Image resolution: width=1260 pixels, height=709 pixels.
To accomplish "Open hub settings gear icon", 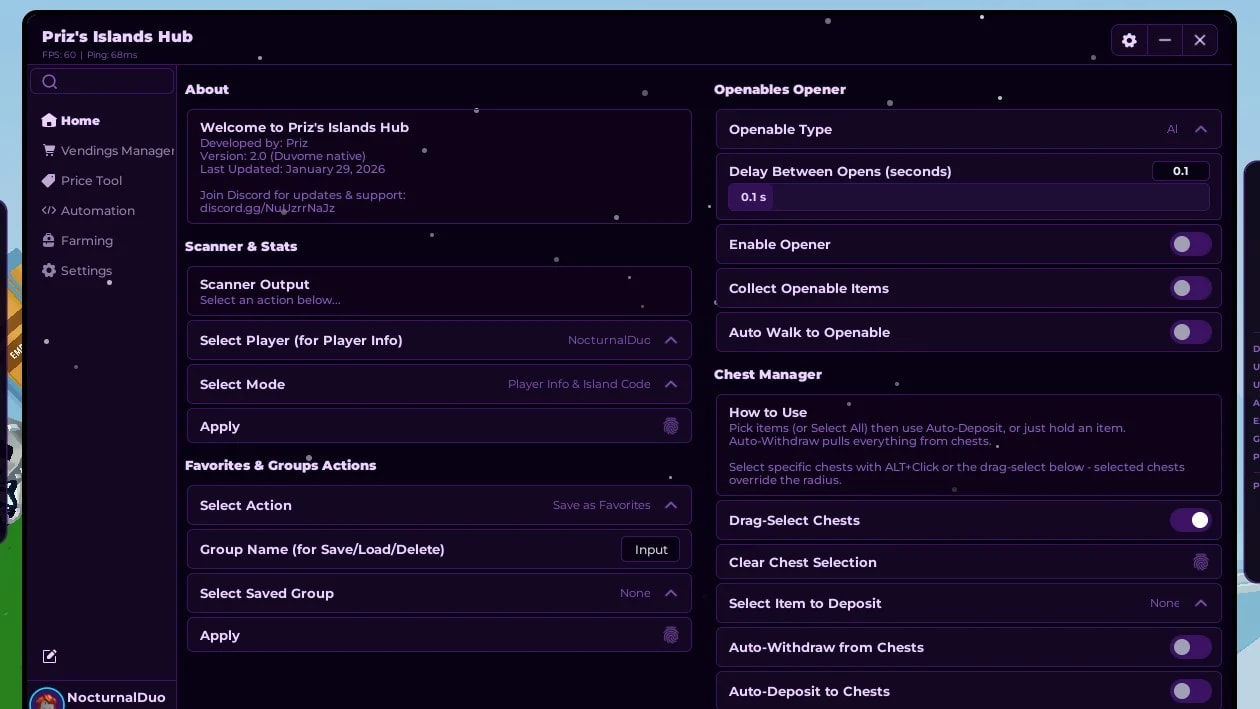I will pos(1129,40).
